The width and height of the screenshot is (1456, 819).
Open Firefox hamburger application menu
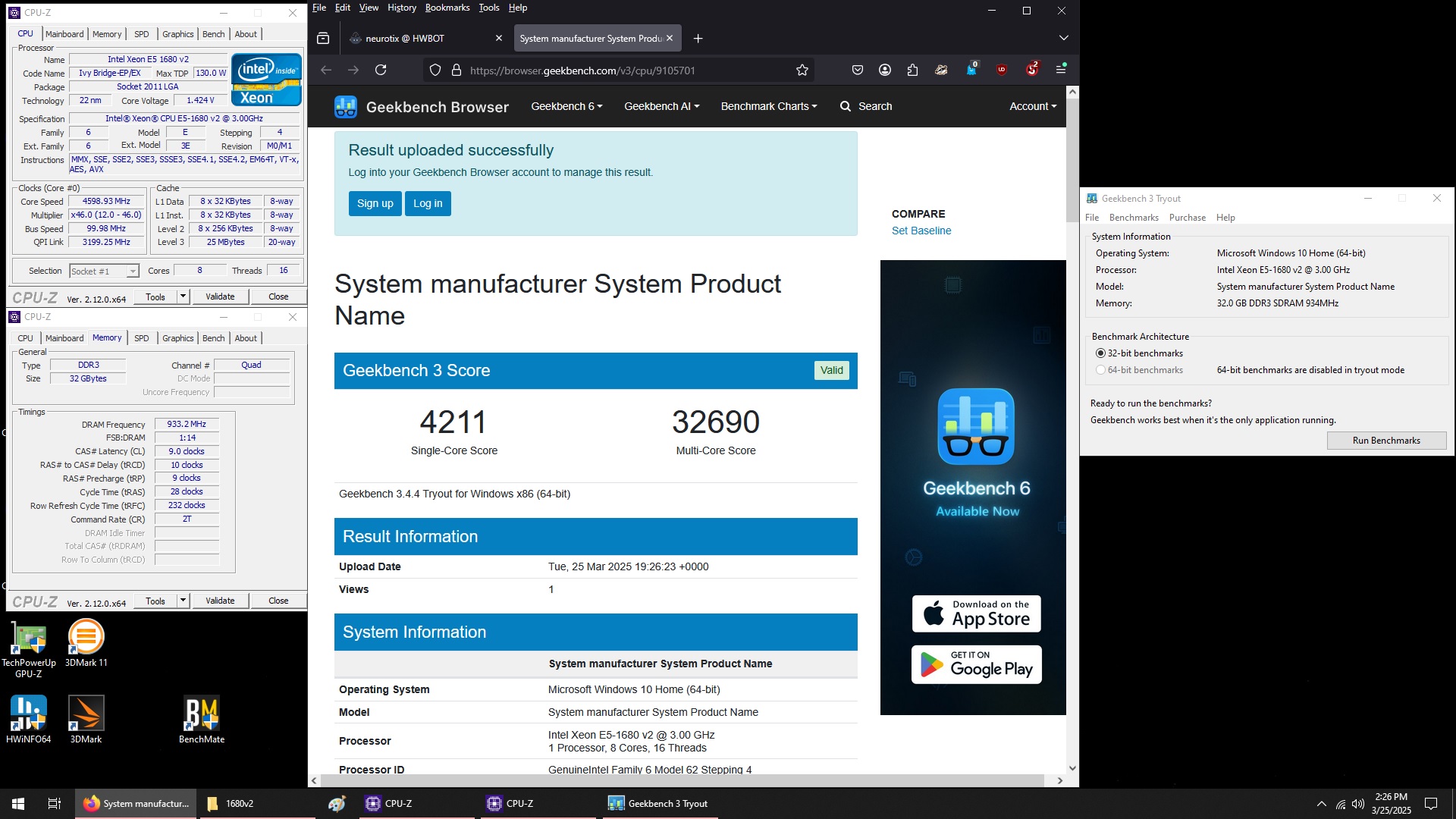coord(1061,70)
